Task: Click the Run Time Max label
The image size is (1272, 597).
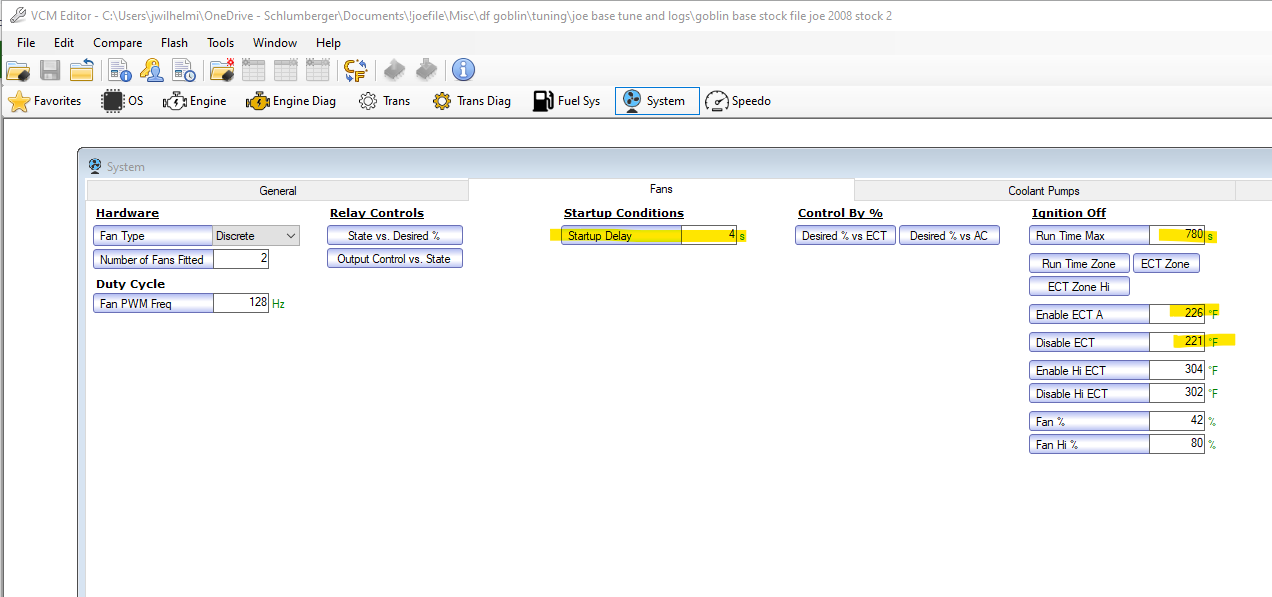Action: 1089,235
